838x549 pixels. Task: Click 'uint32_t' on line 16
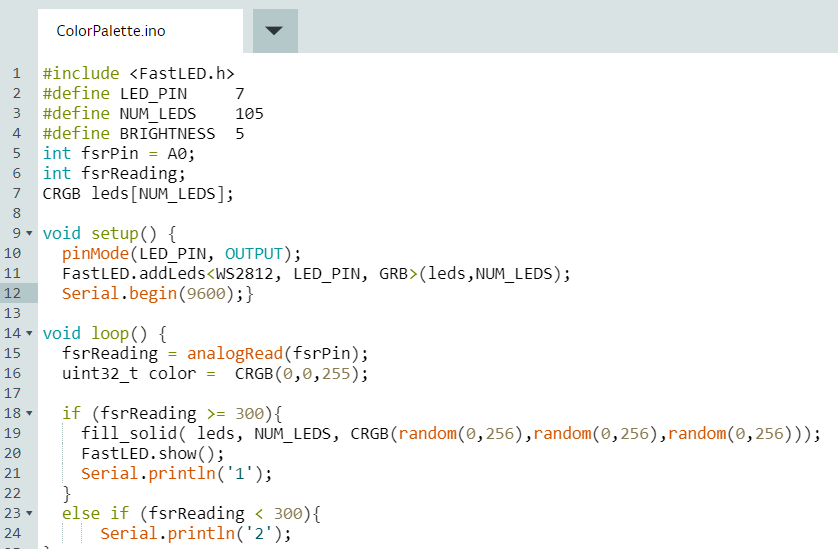click(x=100, y=374)
